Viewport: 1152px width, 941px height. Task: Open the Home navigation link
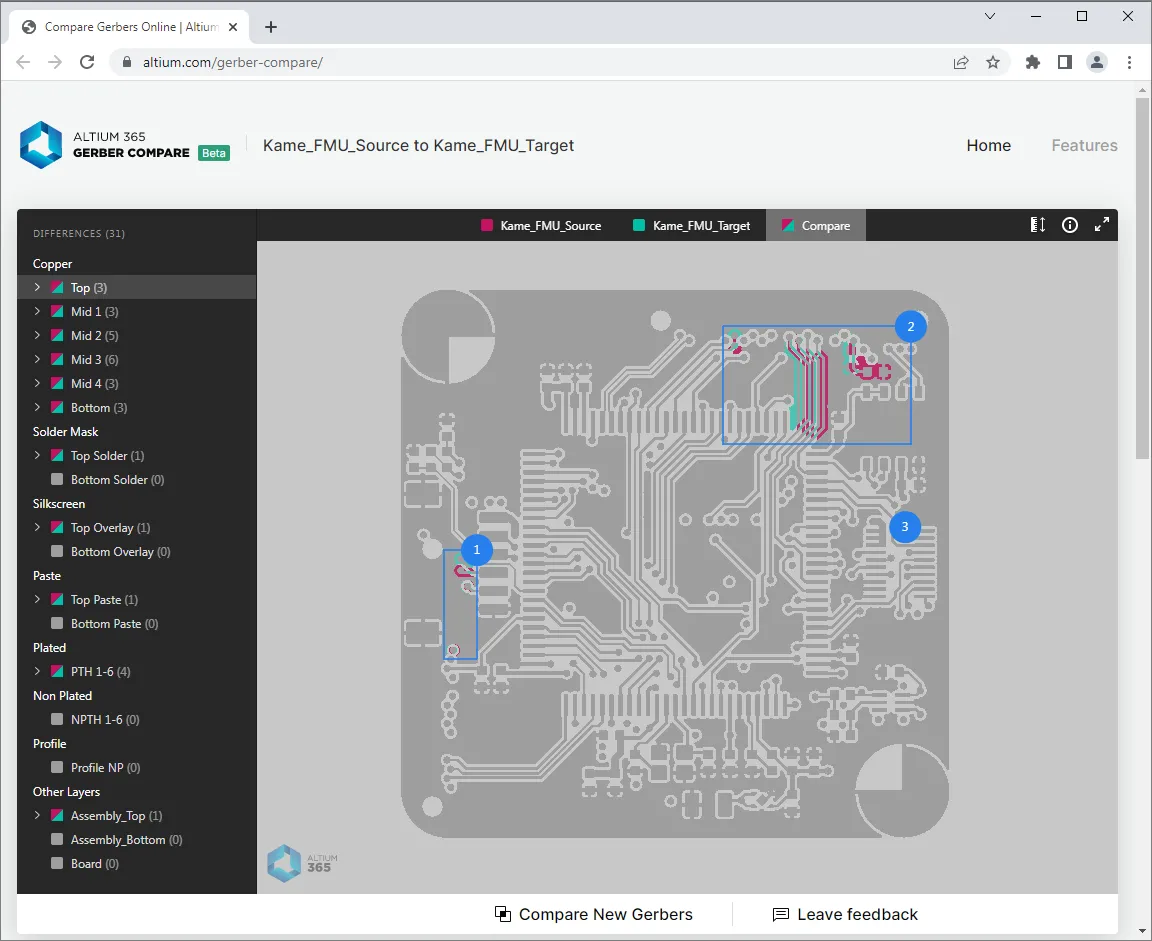click(x=988, y=145)
